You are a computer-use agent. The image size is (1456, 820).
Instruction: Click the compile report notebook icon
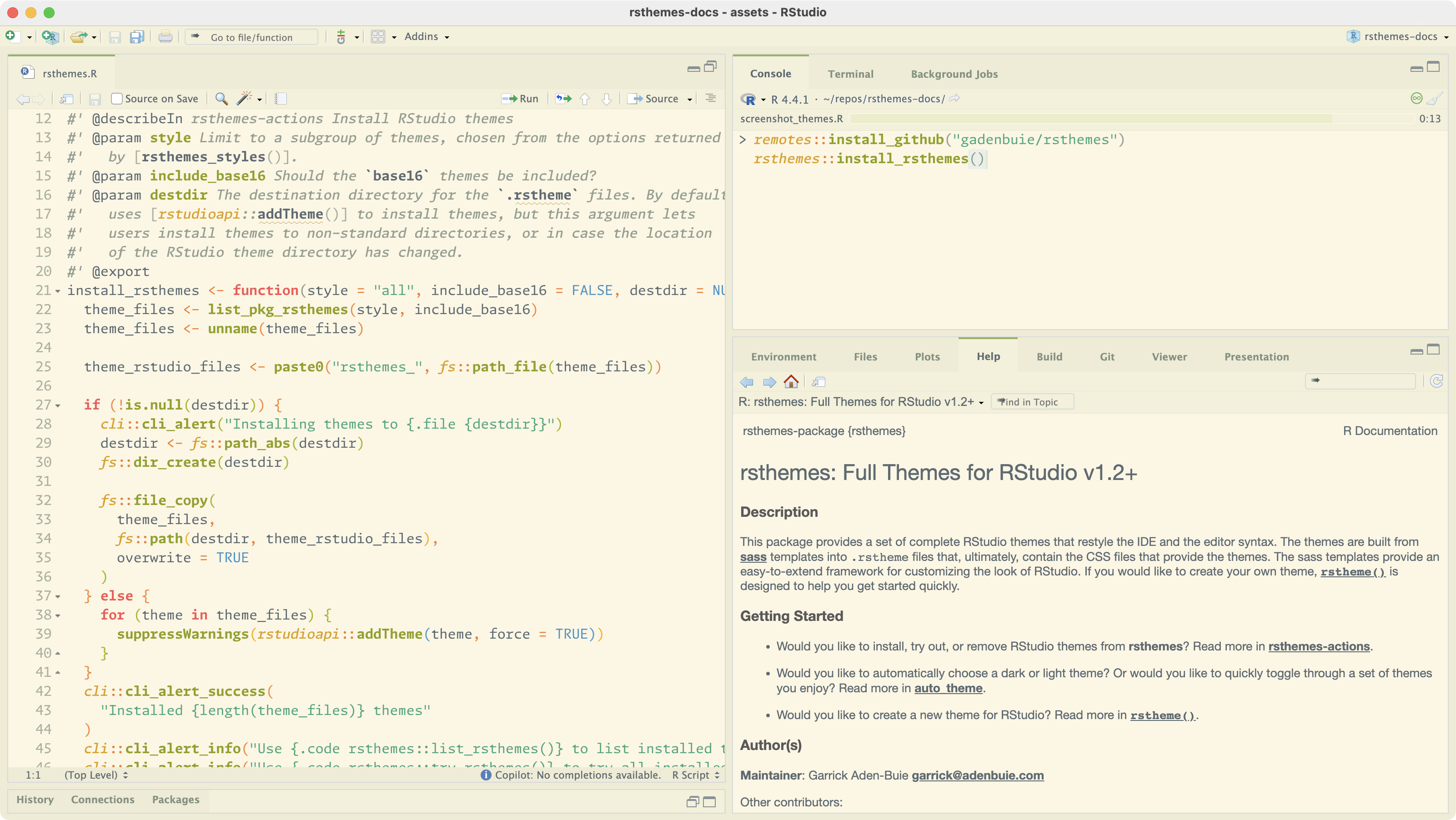point(281,99)
